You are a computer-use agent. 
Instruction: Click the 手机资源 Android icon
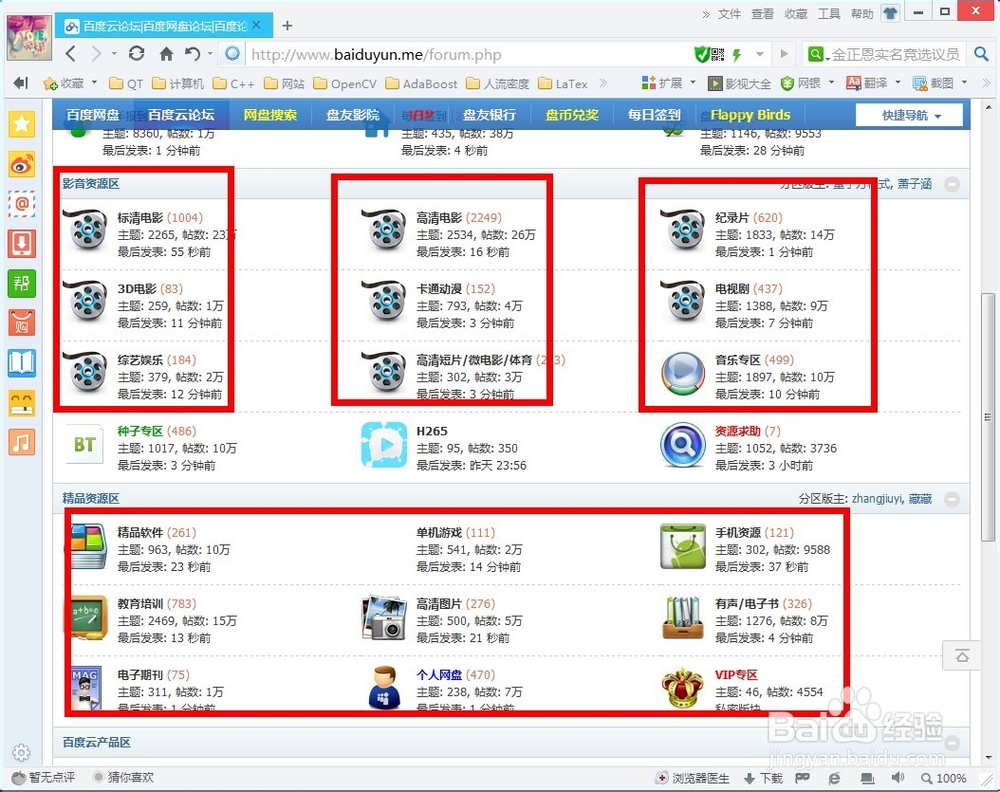[x=682, y=546]
